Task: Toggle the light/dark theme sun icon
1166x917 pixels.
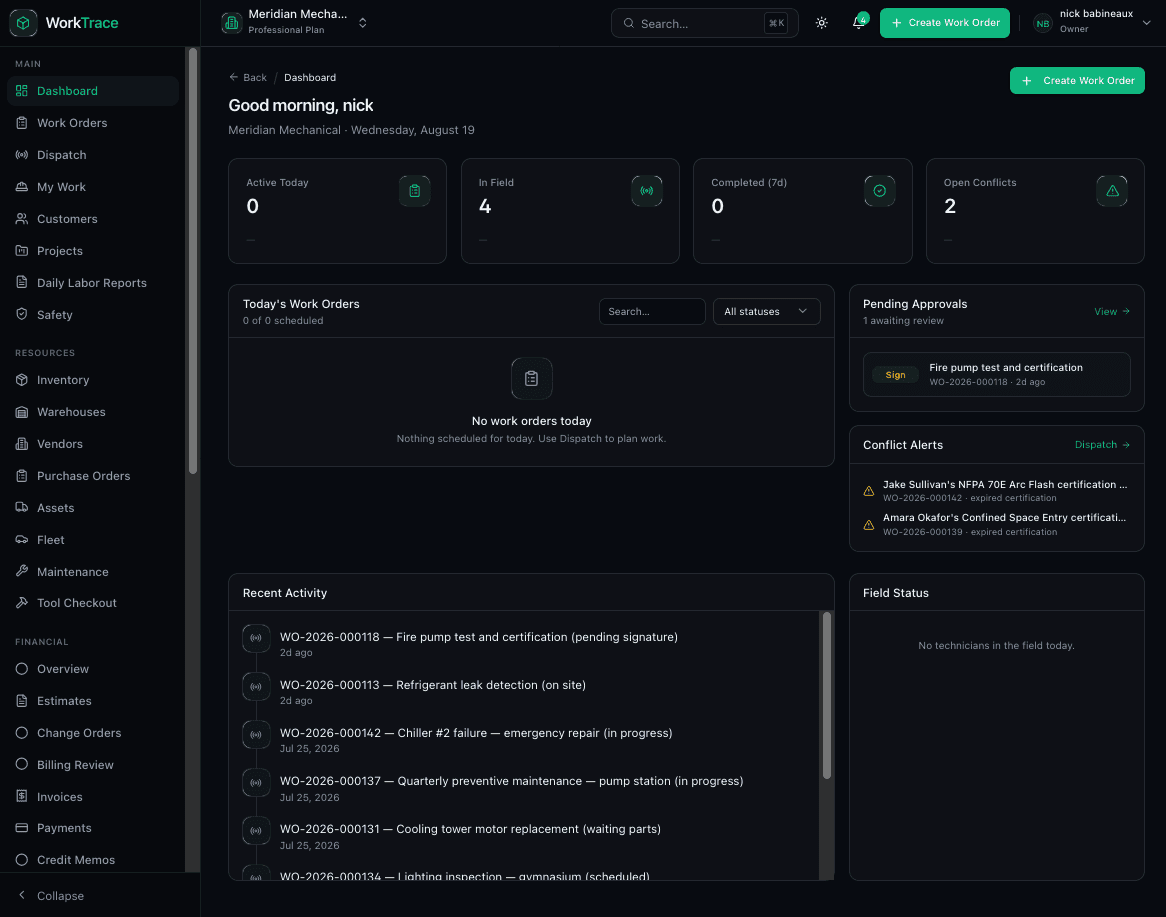Action: coord(822,23)
